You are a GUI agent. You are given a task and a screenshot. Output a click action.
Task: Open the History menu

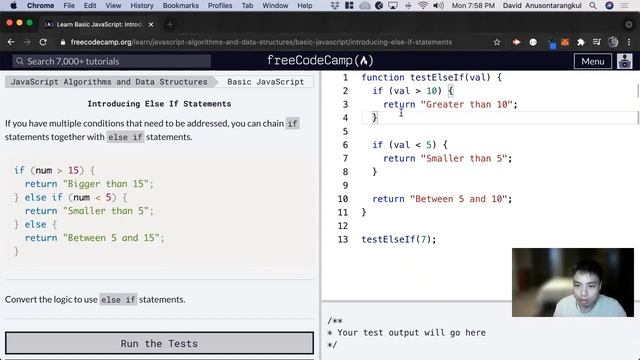click(142, 5)
